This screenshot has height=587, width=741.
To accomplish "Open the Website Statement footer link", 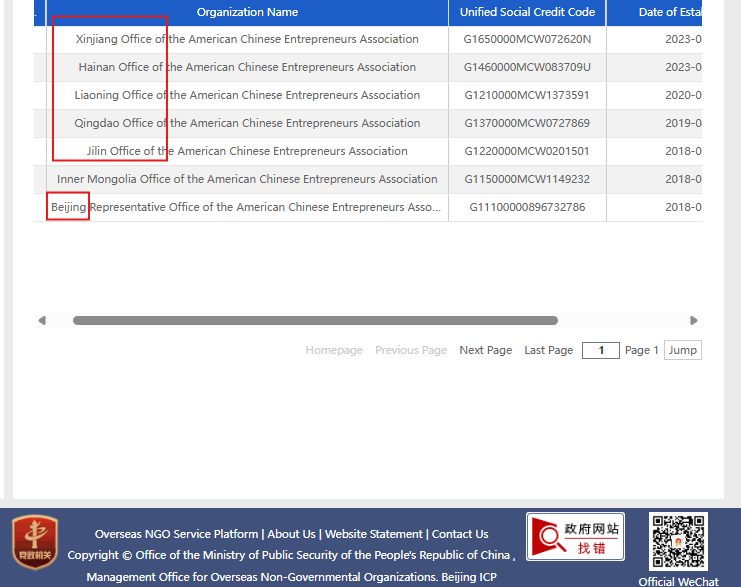I will (373, 534).
